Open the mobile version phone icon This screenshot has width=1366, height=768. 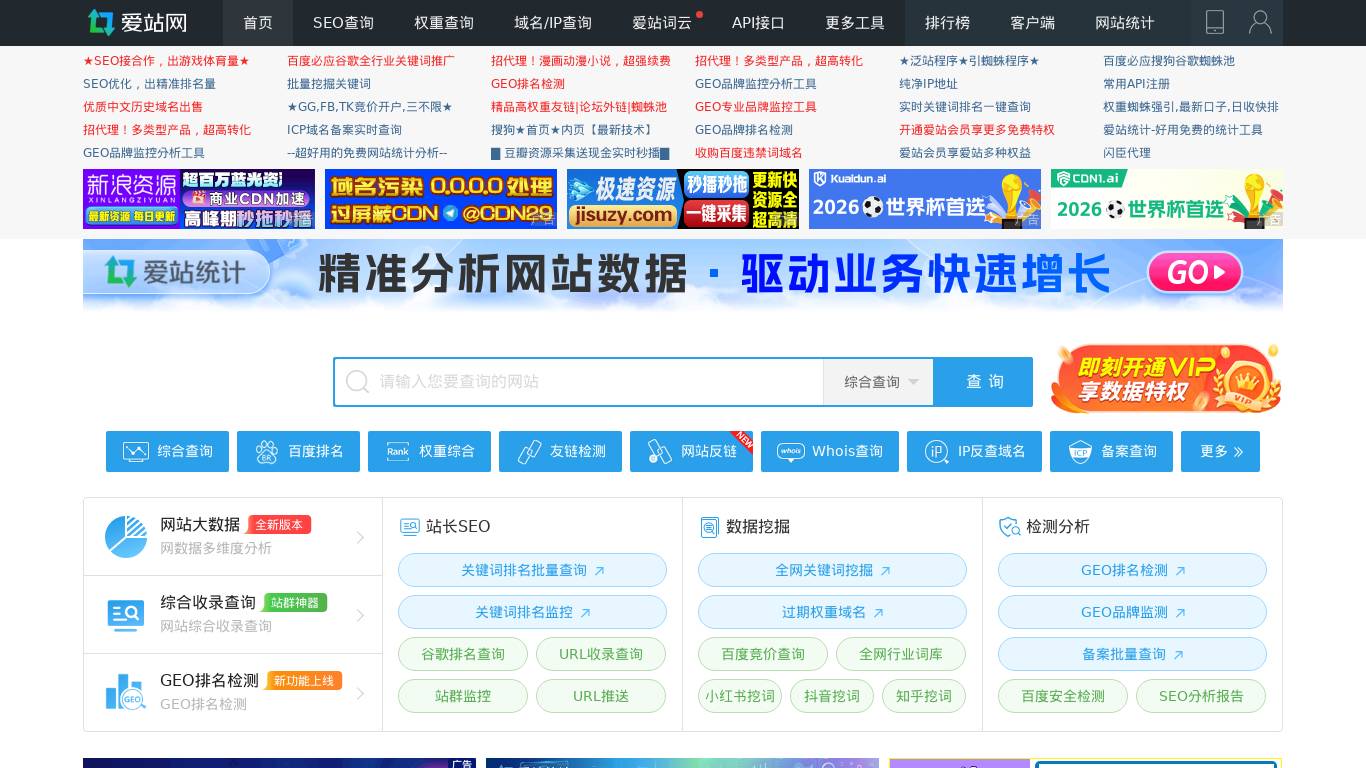click(1215, 22)
